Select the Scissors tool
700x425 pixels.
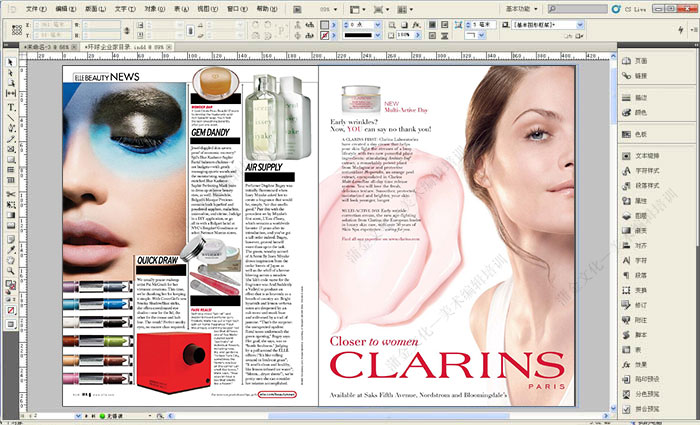pyautogui.click(x=11, y=194)
